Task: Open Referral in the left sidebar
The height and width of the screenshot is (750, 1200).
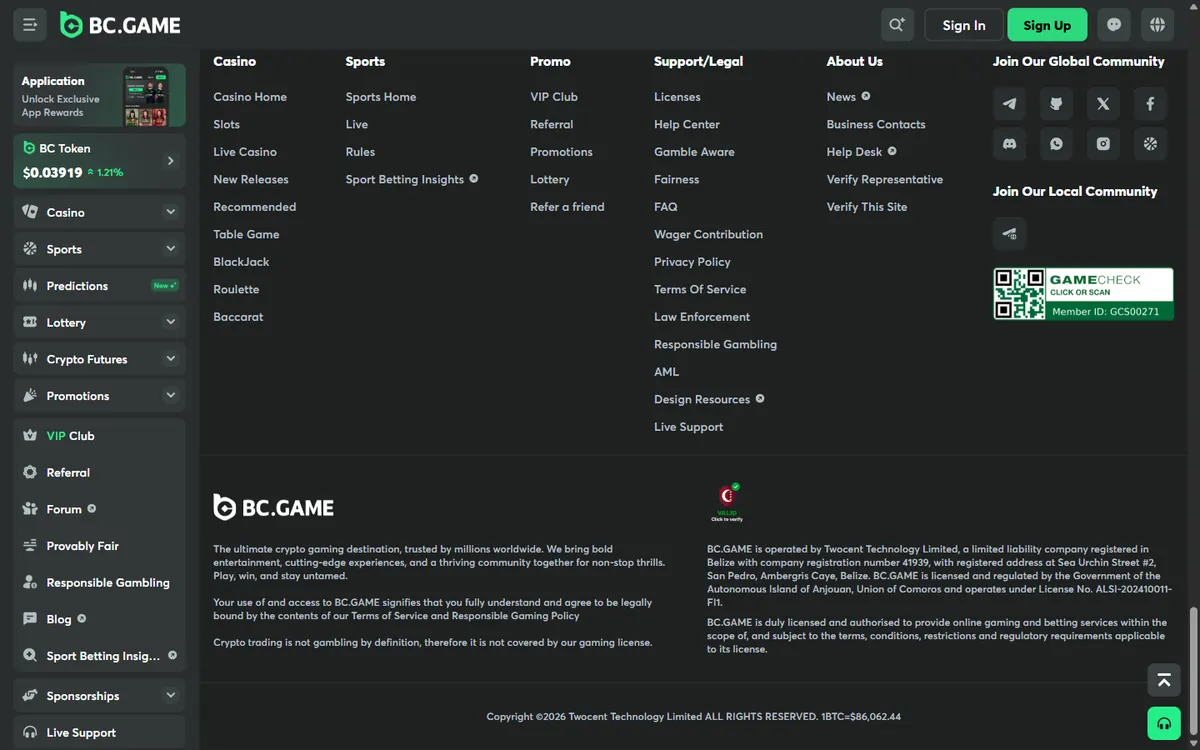Action: [99, 473]
